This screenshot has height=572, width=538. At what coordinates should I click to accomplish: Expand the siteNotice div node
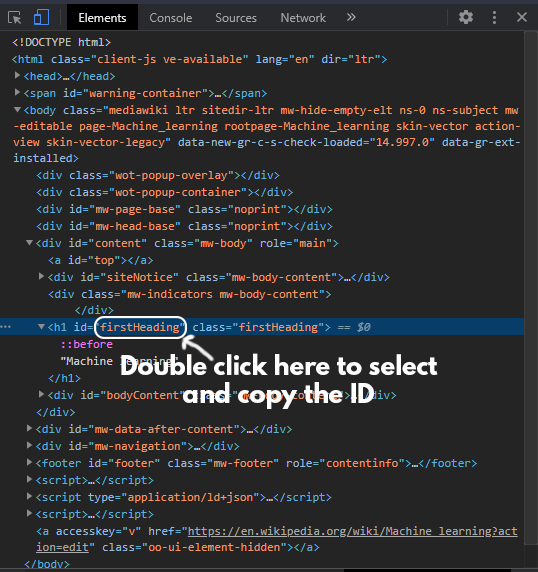coord(41,276)
